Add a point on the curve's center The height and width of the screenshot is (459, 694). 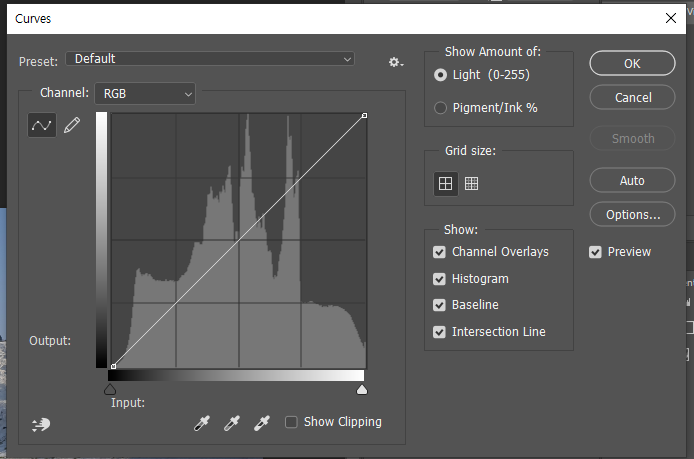point(239,241)
